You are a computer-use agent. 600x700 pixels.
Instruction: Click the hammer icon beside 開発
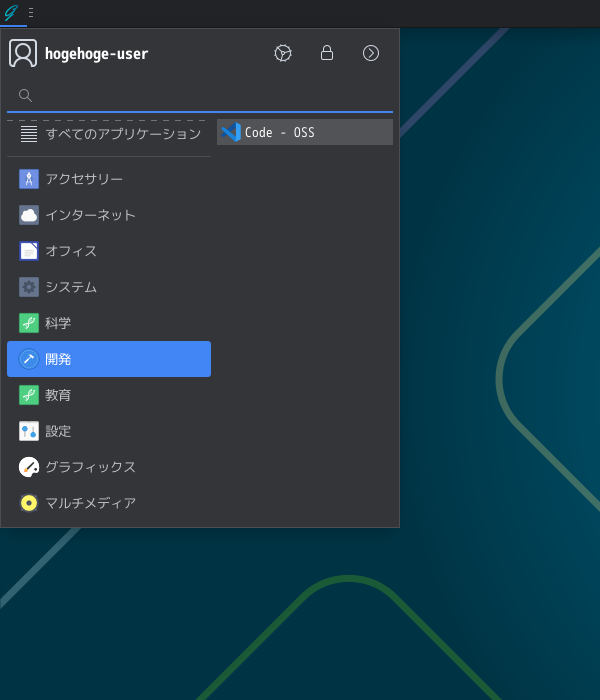(x=29, y=359)
